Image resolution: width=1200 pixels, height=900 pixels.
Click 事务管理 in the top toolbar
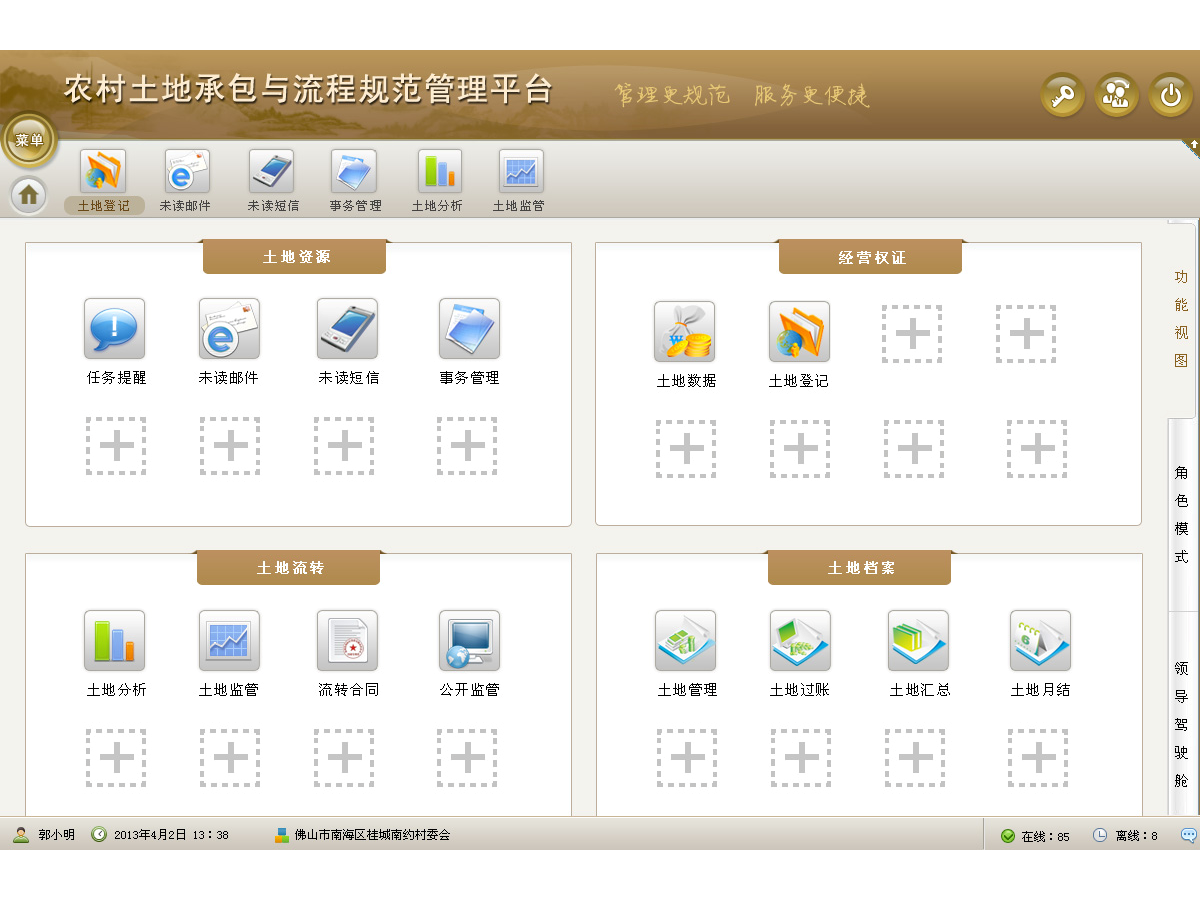coord(355,181)
